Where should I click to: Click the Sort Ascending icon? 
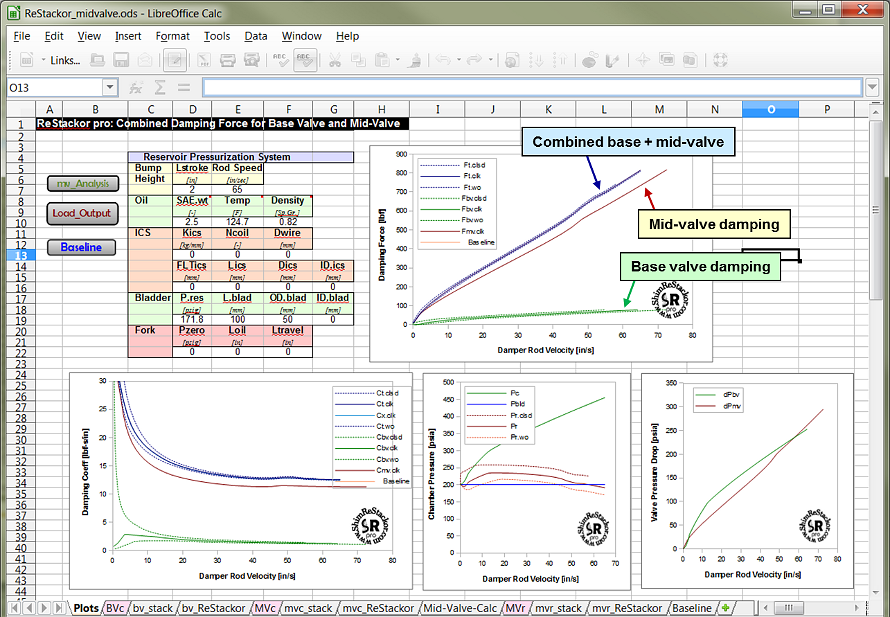pyautogui.click(x=535, y=60)
